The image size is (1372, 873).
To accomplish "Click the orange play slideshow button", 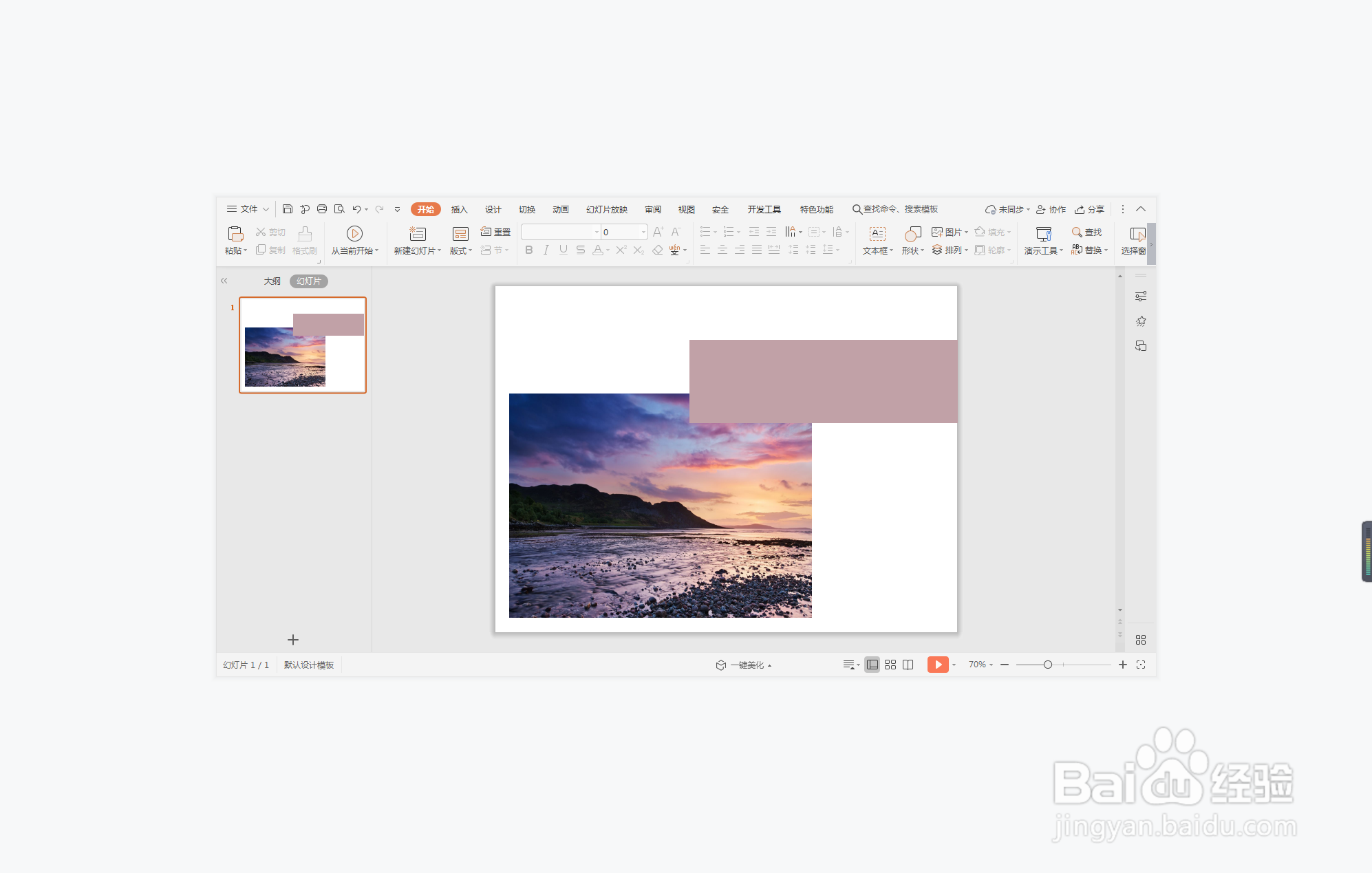I will [937, 665].
